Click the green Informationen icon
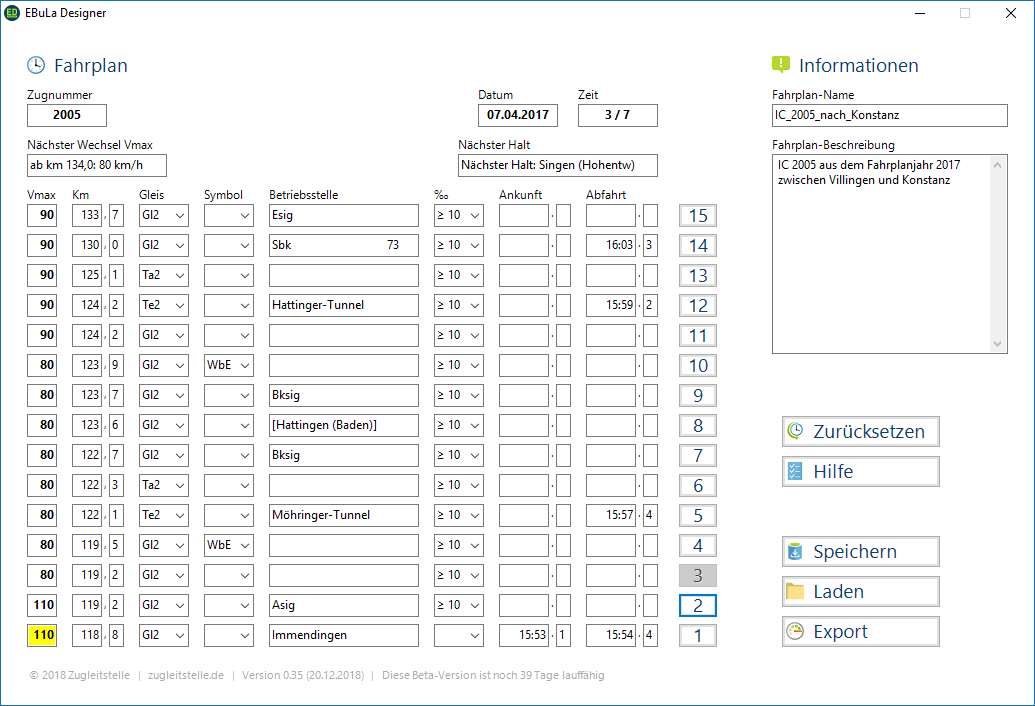1035x706 pixels. pos(781,66)
